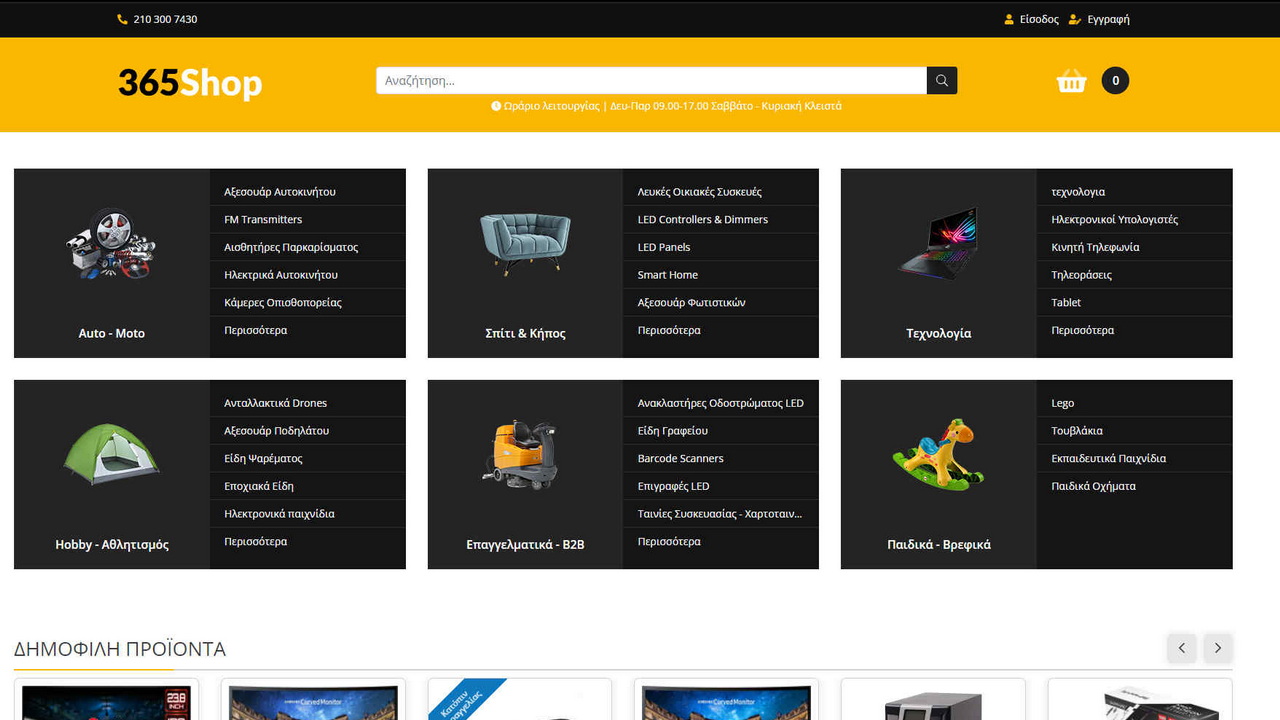Select the armchair Σπίτι & Κήπος image
Viewport: 1280px width, 720px height.
tap(525, 243)
